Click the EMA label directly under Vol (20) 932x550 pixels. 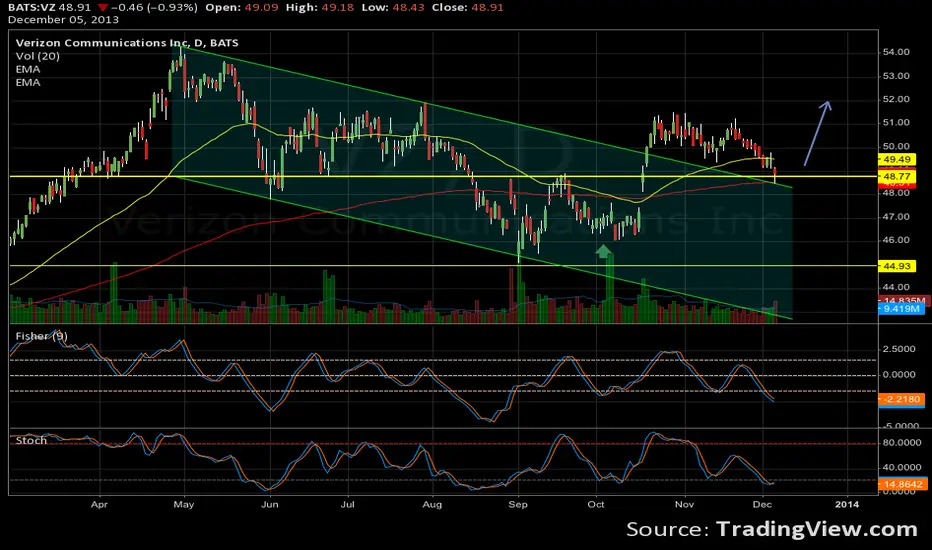28,69
